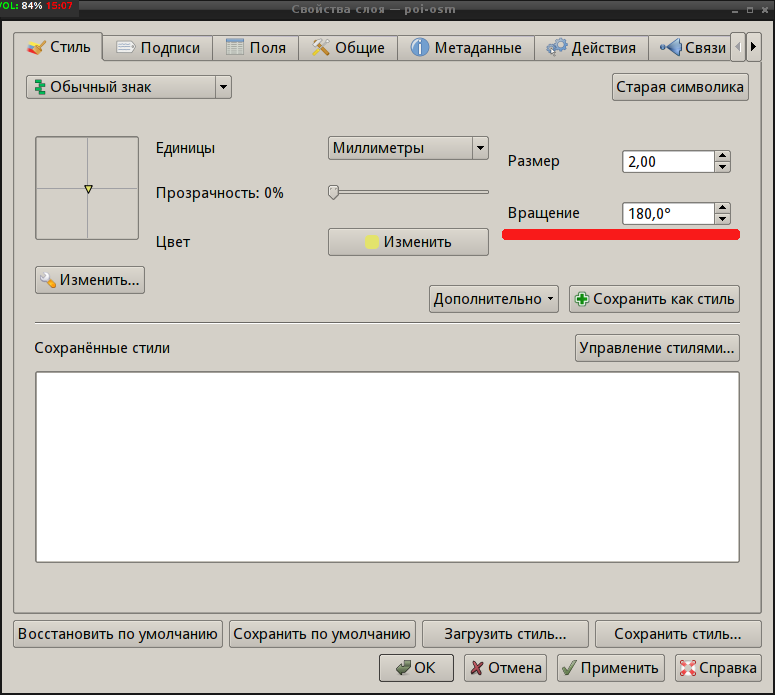
Task: Switch to the Связи tab
Action: click(689, 48)
